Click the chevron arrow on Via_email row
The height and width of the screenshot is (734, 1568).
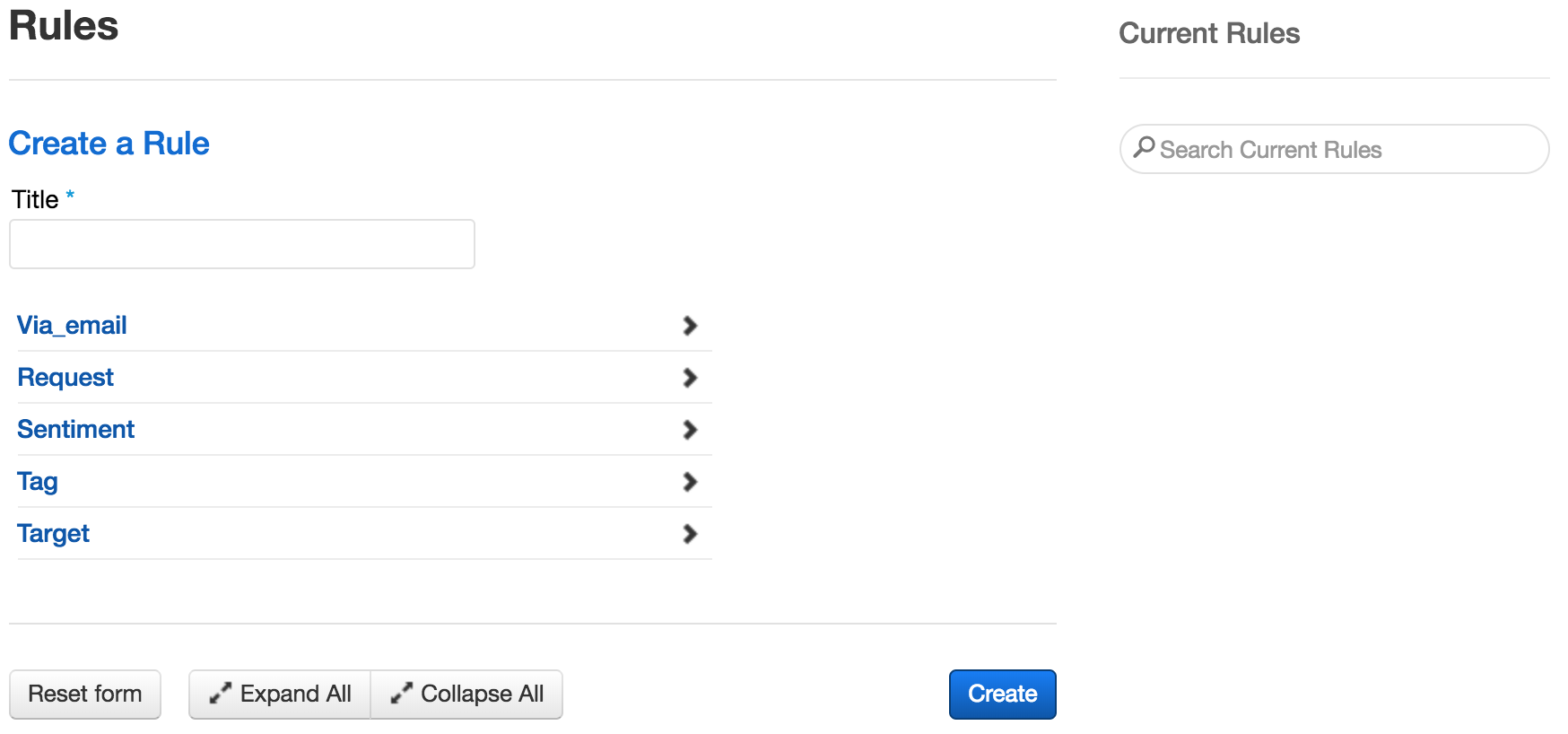[x=690, y=326]
